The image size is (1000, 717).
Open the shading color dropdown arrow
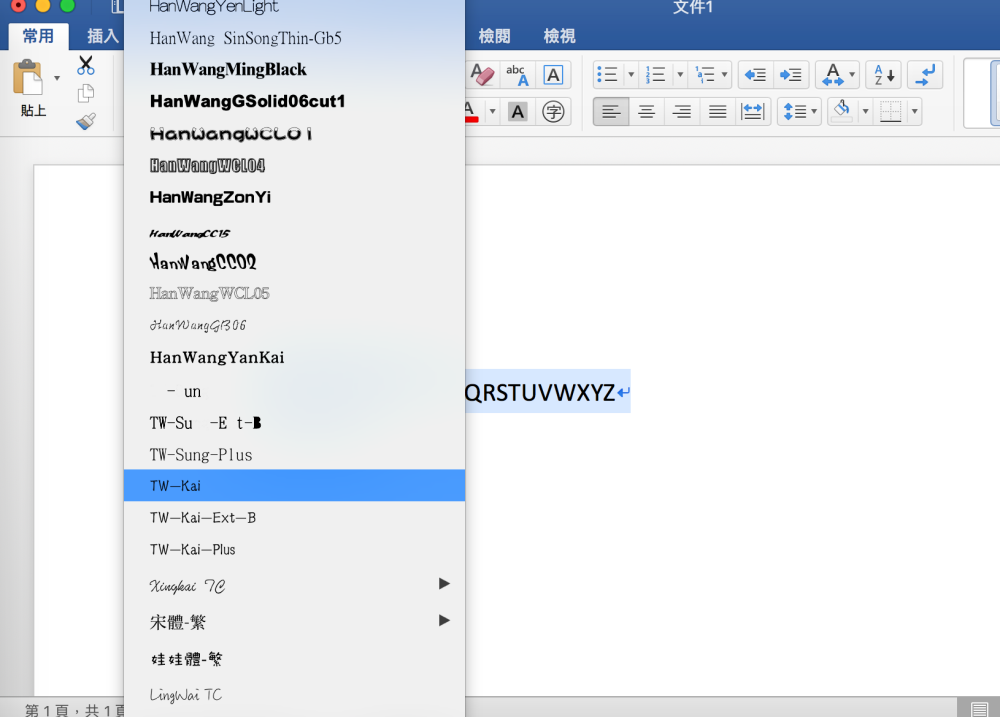[x=865, y=112]
